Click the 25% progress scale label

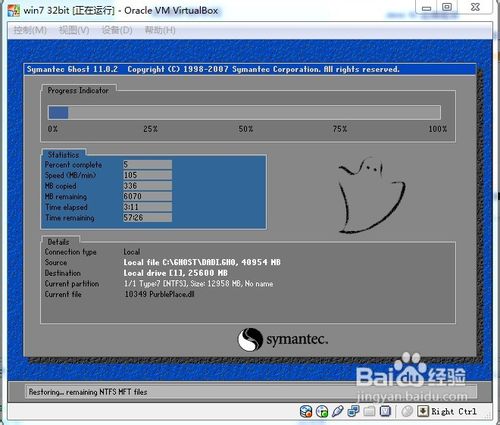tap(150, 129)
